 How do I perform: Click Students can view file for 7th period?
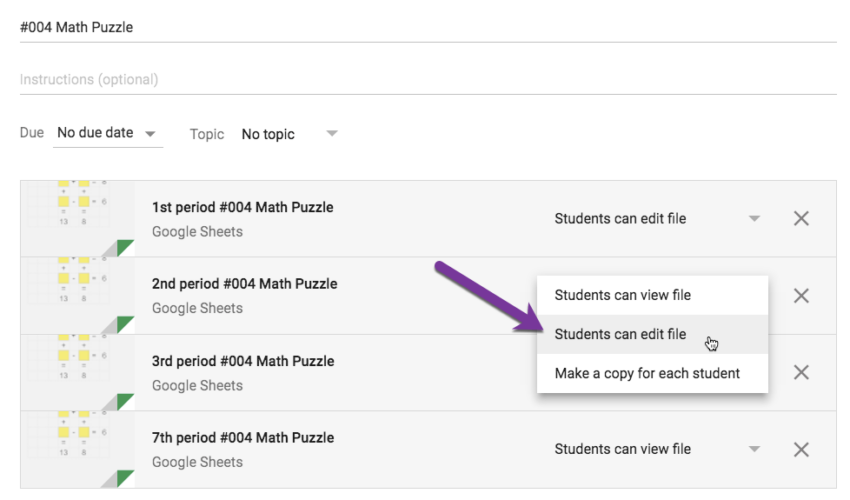pos(622,449)
